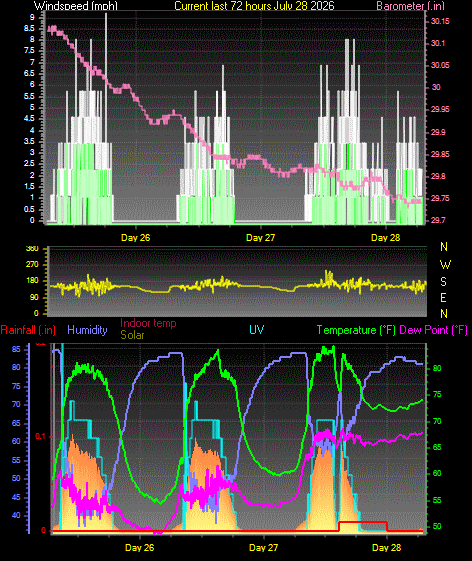Viewport: 472px width, 561px height.
Task: Click Day 26 marker under the windspeed chart
Action: (x=136, y=238)
